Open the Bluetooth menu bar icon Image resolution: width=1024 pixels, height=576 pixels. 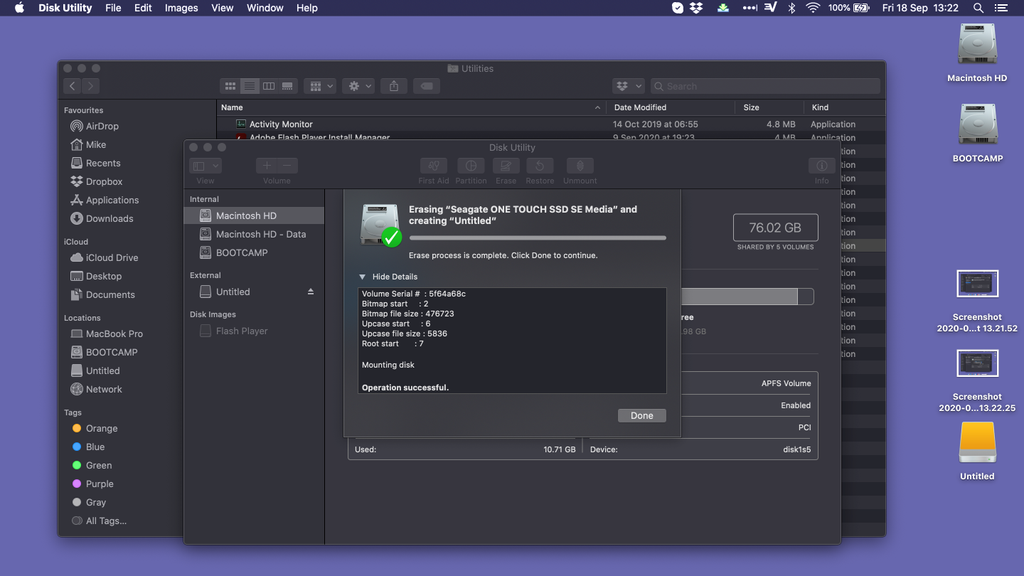tap(791, 8)
